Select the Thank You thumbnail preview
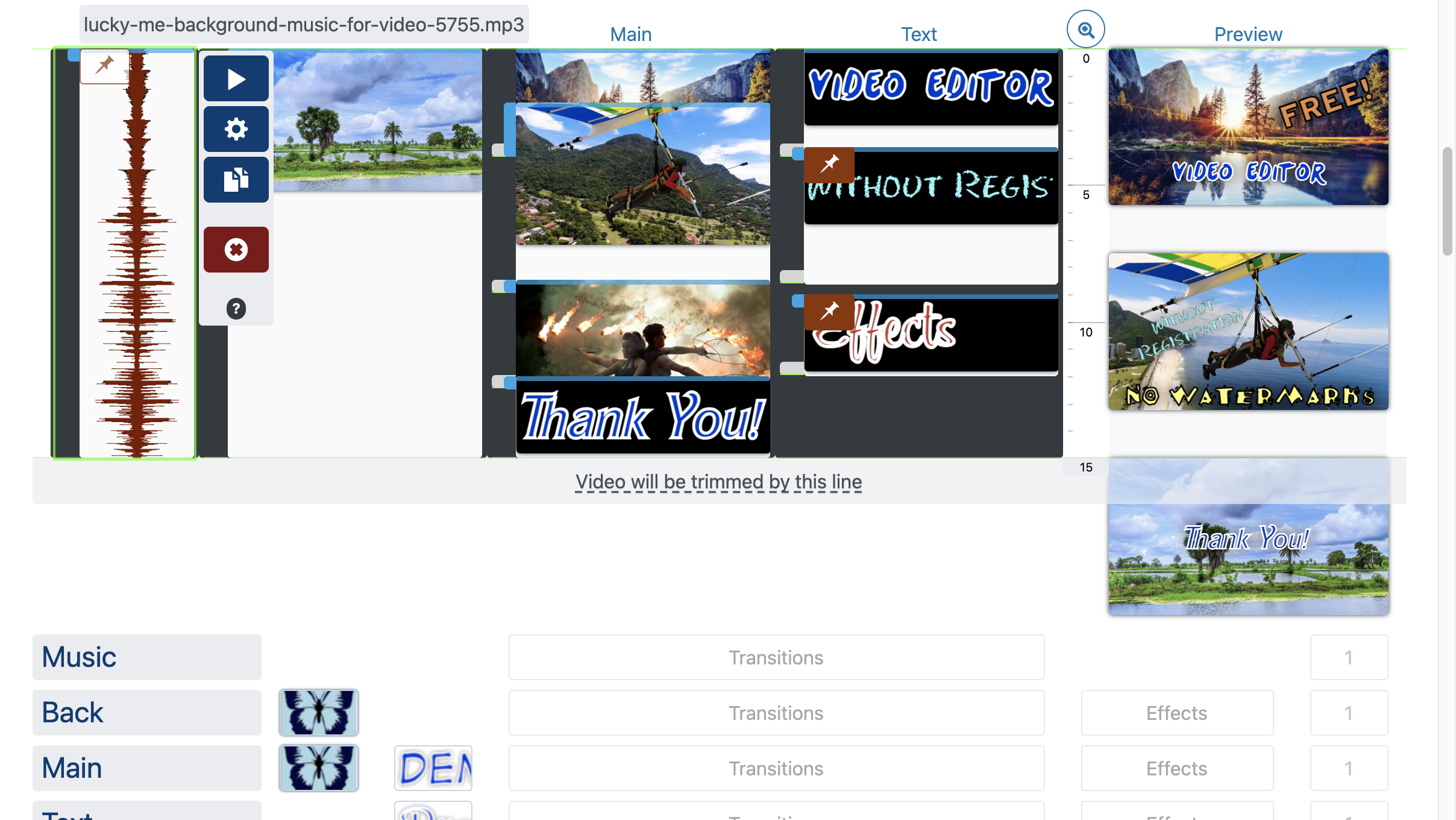1456x820 pixels. [x=1248, y=536]
